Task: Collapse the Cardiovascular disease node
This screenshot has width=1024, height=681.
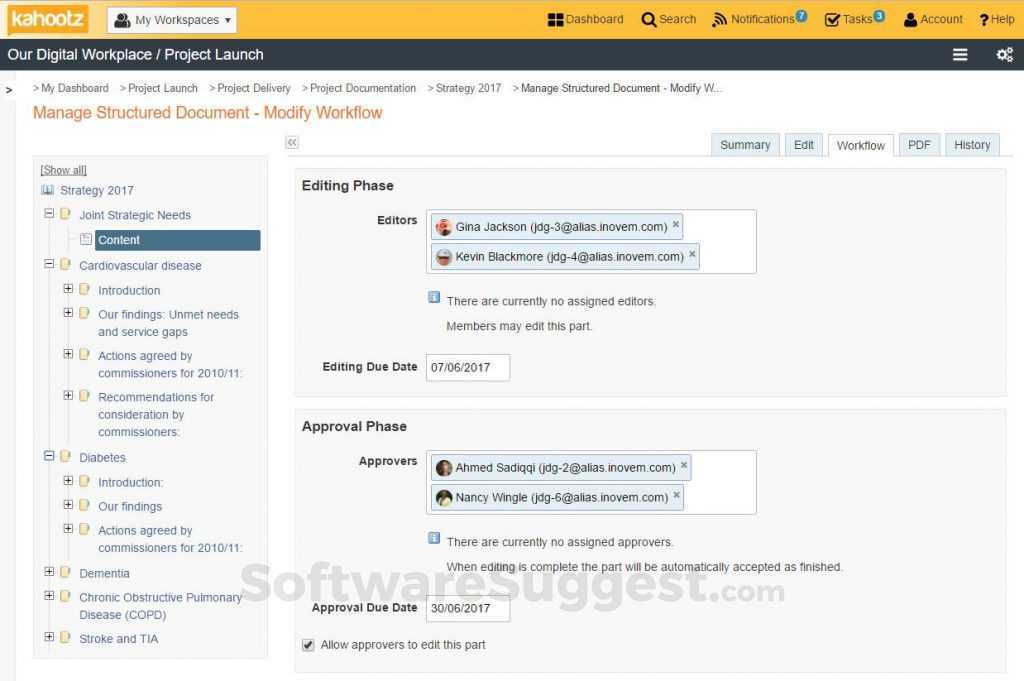Action: coord(49,264)
